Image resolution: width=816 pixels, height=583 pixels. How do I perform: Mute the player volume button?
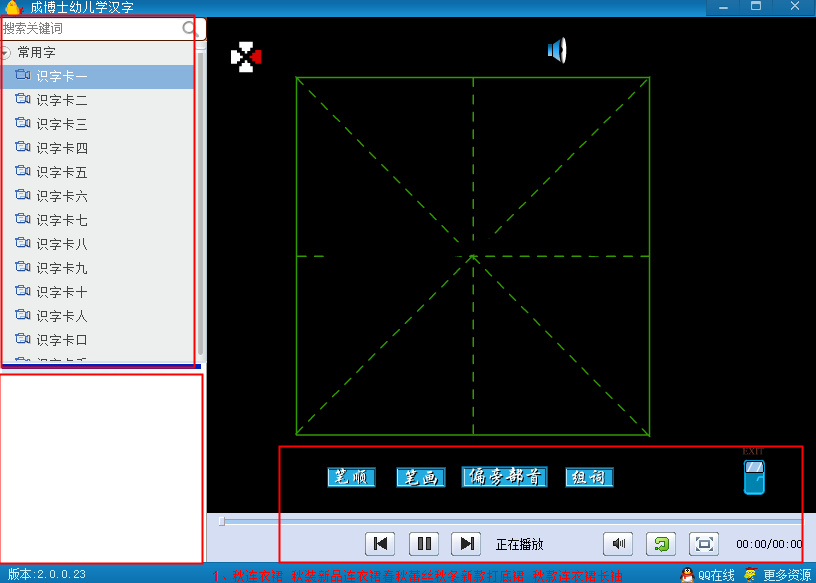point(618,544)
